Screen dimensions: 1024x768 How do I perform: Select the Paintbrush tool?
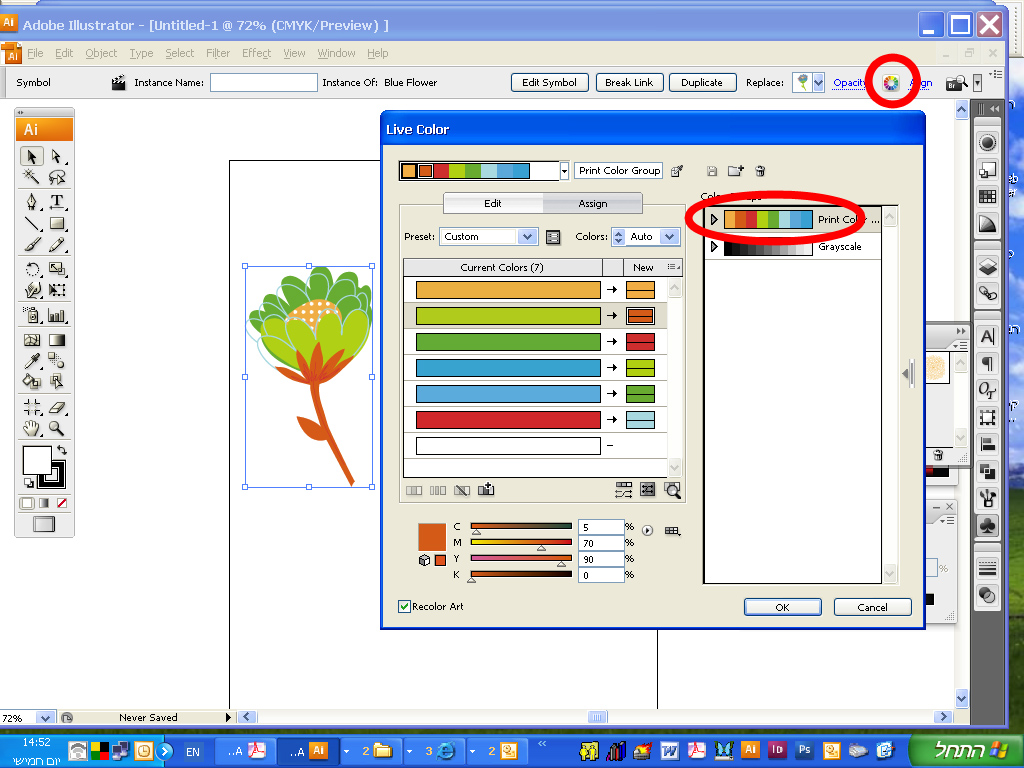[x=31, y=245]
